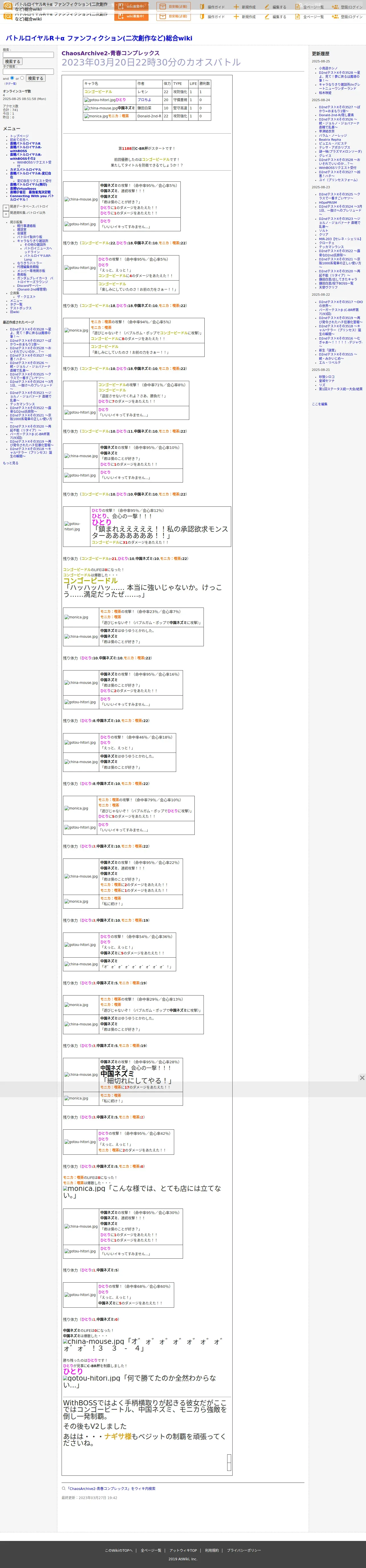Open テストボックス in the left menu
This screenshot has width=366, height=1568.
[x=21, y=308]
